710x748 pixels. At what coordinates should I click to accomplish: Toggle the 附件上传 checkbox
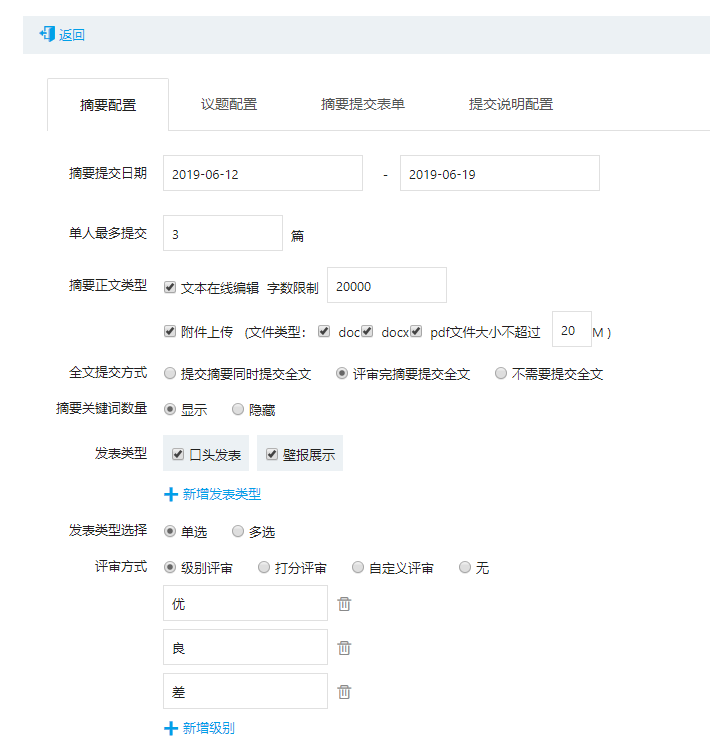point(170,331)
